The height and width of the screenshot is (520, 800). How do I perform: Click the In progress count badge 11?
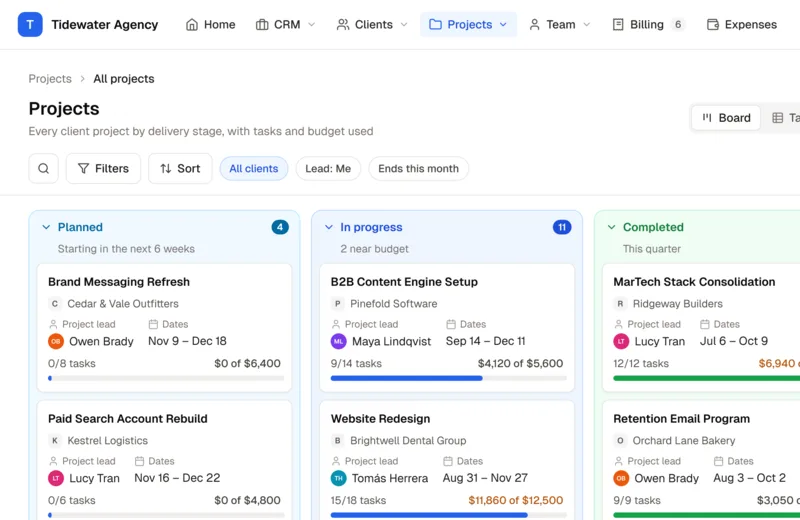pos(562,227)
